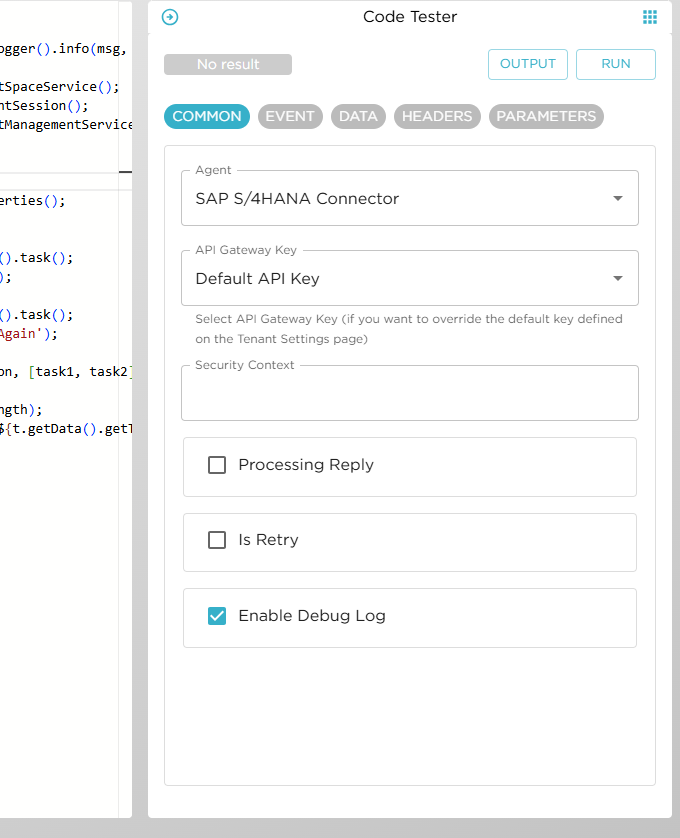Expand Agent list via its arrow
This screenshot has width=680, height=838.
pyautogui.click(x=618, y=198)
